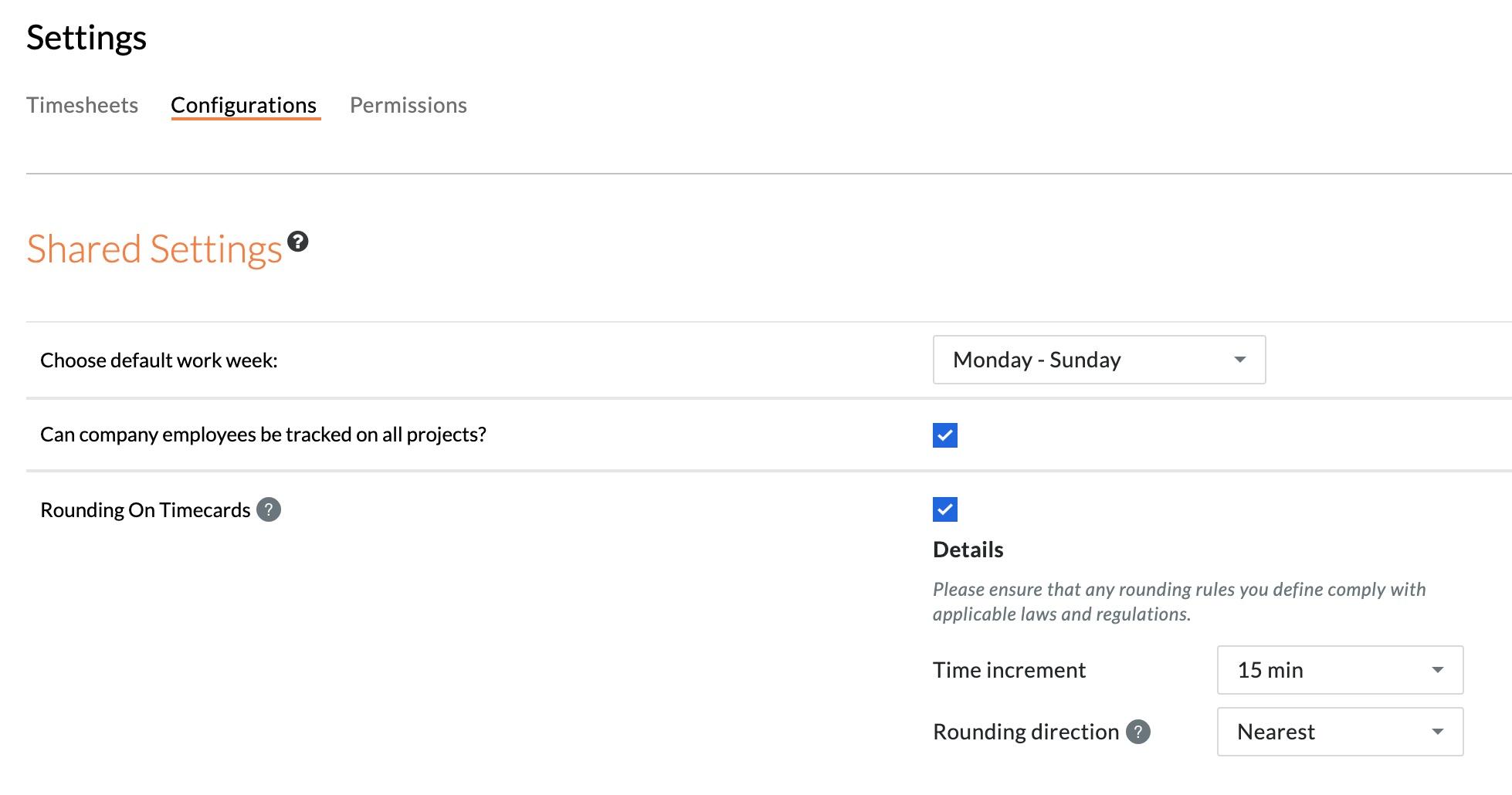Screen dimensions: 1512x795
Task: Click the Rounding direction dropdown arrow
Action: 1438,732
